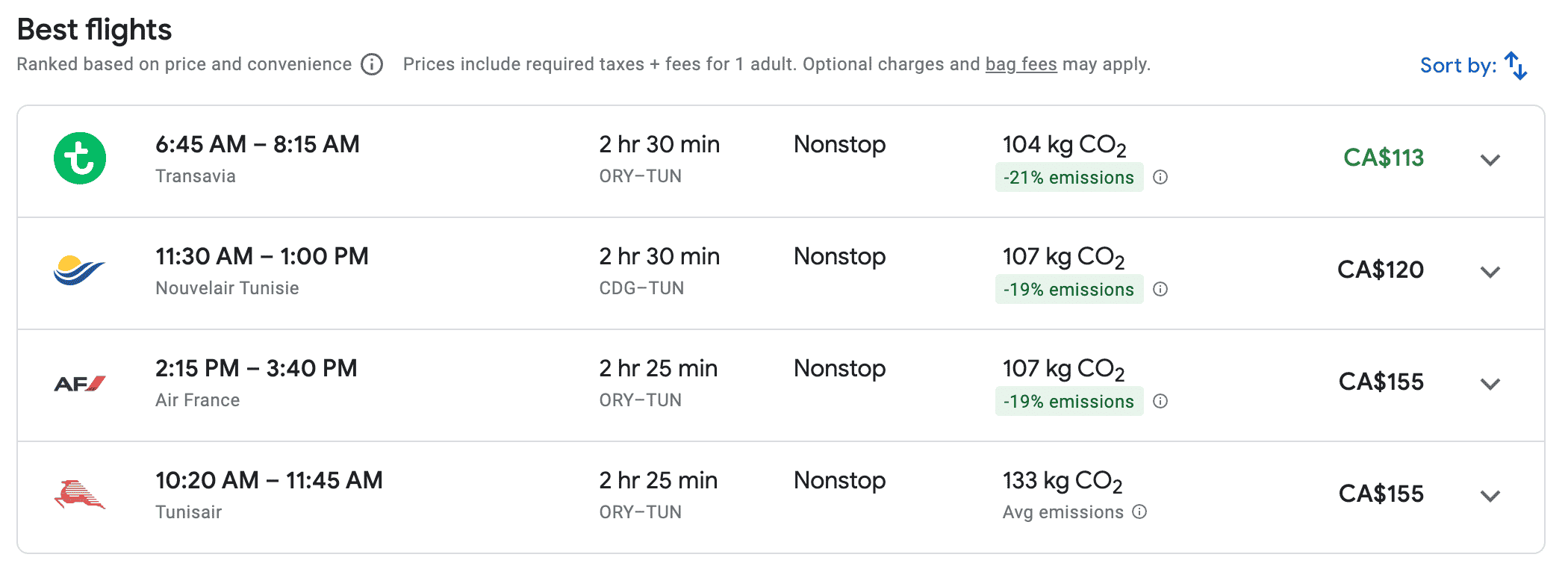The width and height of the screenshot is (1568, 572).
Task: Open the Sort by menu
Action: point(1457,66)
